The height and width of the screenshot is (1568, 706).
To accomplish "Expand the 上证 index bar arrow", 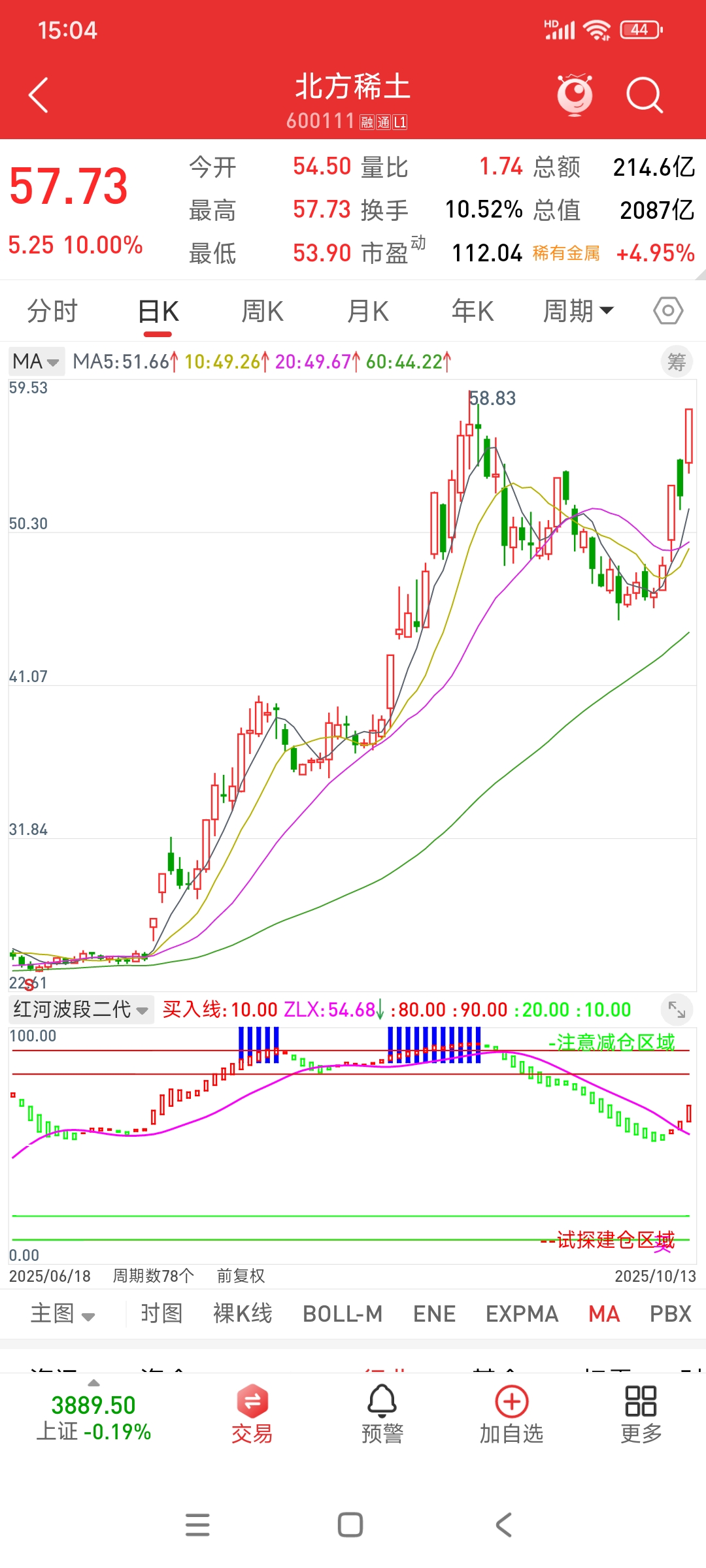I will coord(93,1383).
